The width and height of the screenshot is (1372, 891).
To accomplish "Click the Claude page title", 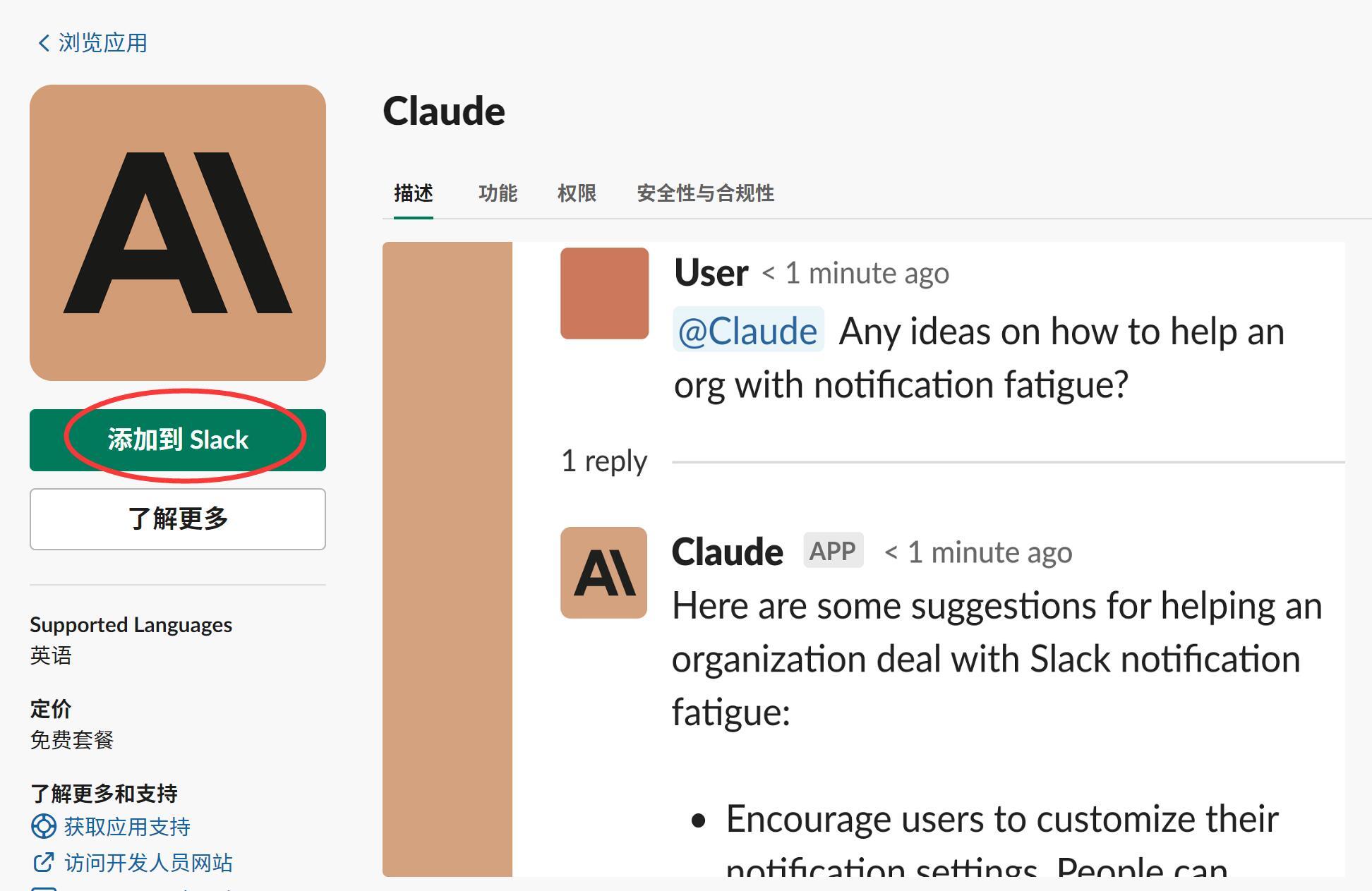I will click(444, 111).
